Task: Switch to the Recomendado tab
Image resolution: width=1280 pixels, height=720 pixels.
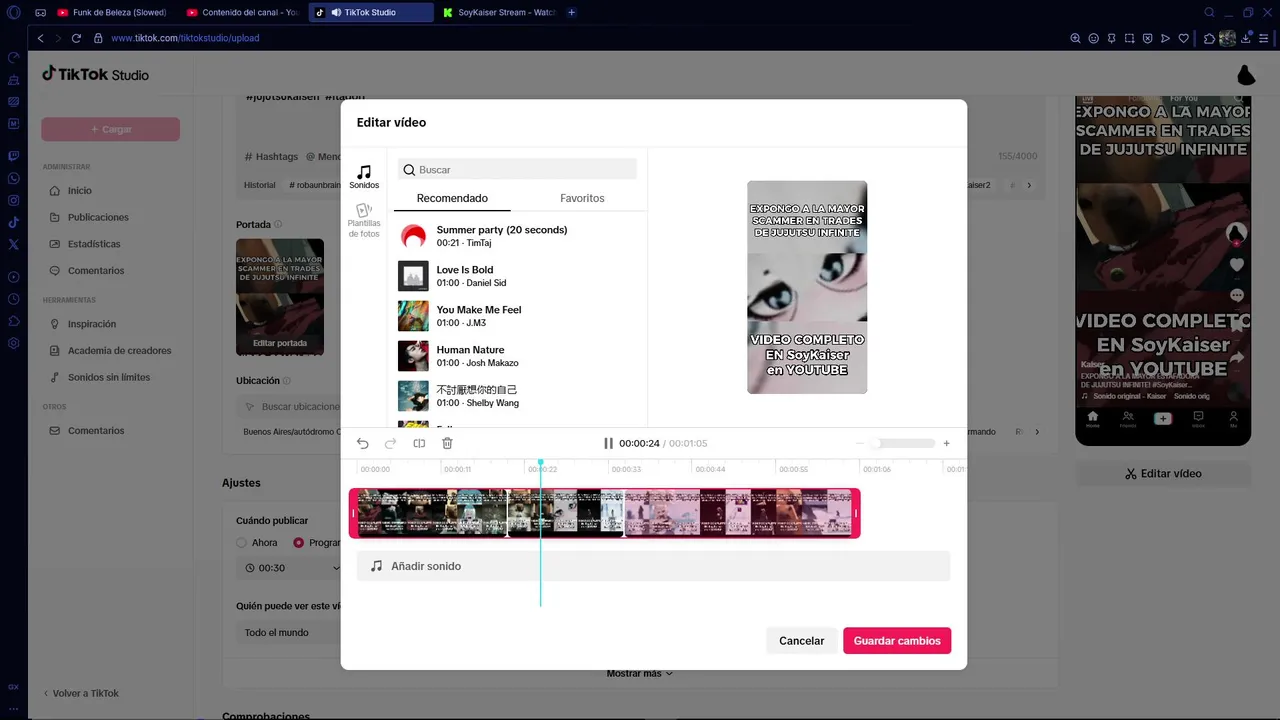Action: (452, 198)
